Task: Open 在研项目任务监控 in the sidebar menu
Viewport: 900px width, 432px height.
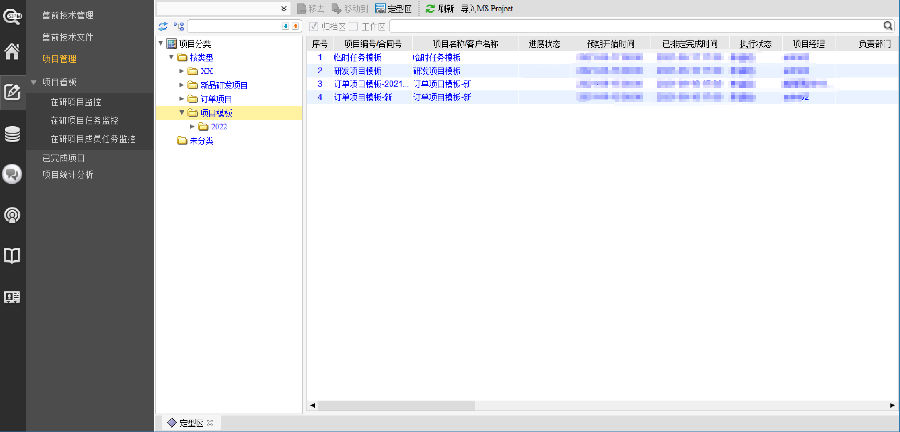Action: [x=89, y=120]
